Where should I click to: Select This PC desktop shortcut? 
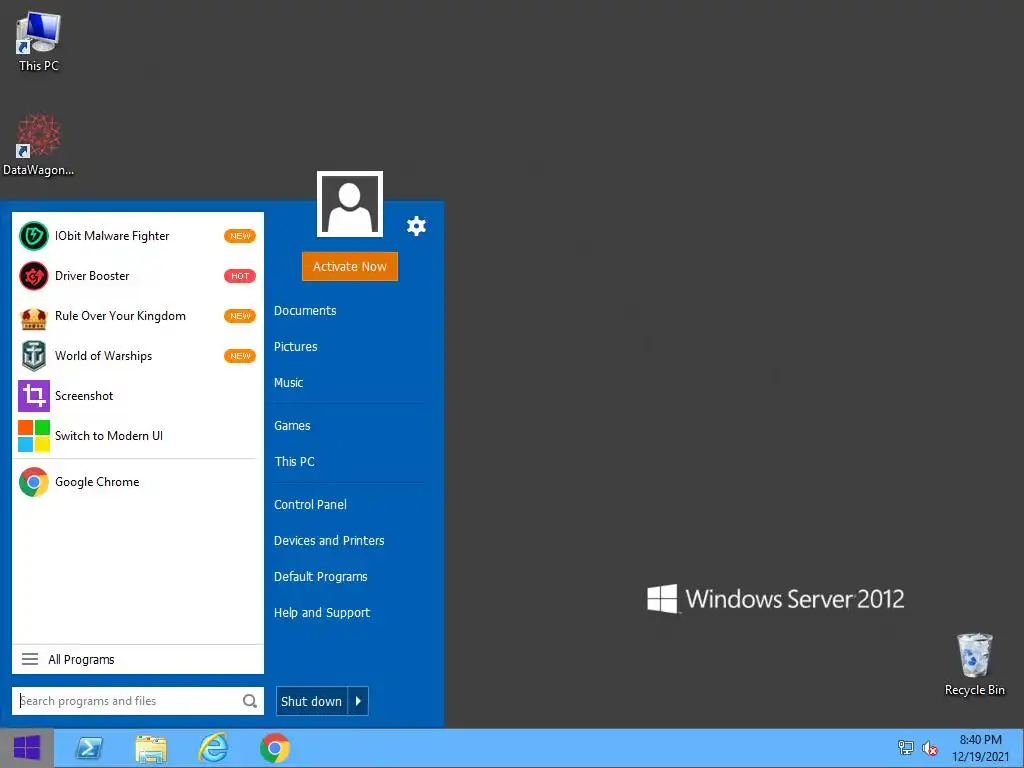coord(39,41)
